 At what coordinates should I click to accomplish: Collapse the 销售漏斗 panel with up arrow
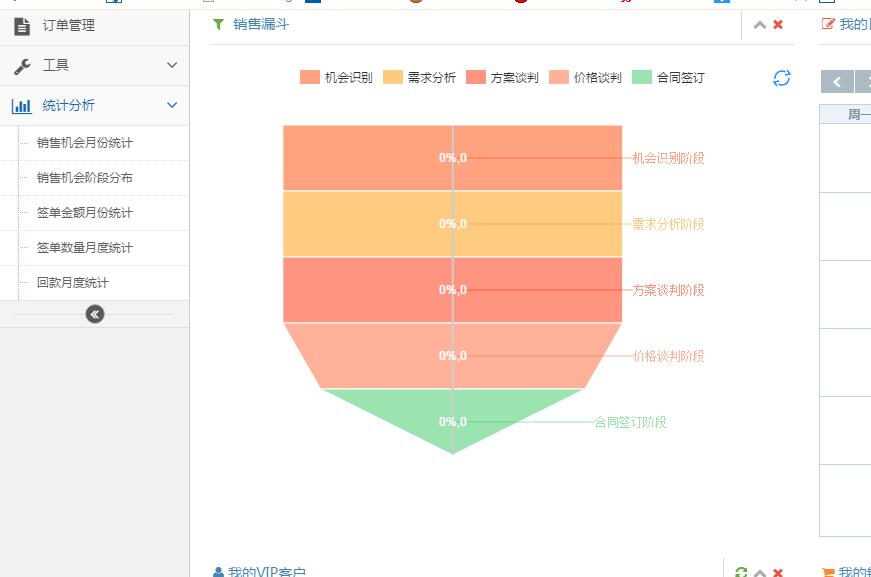click(x=760, y=25)
